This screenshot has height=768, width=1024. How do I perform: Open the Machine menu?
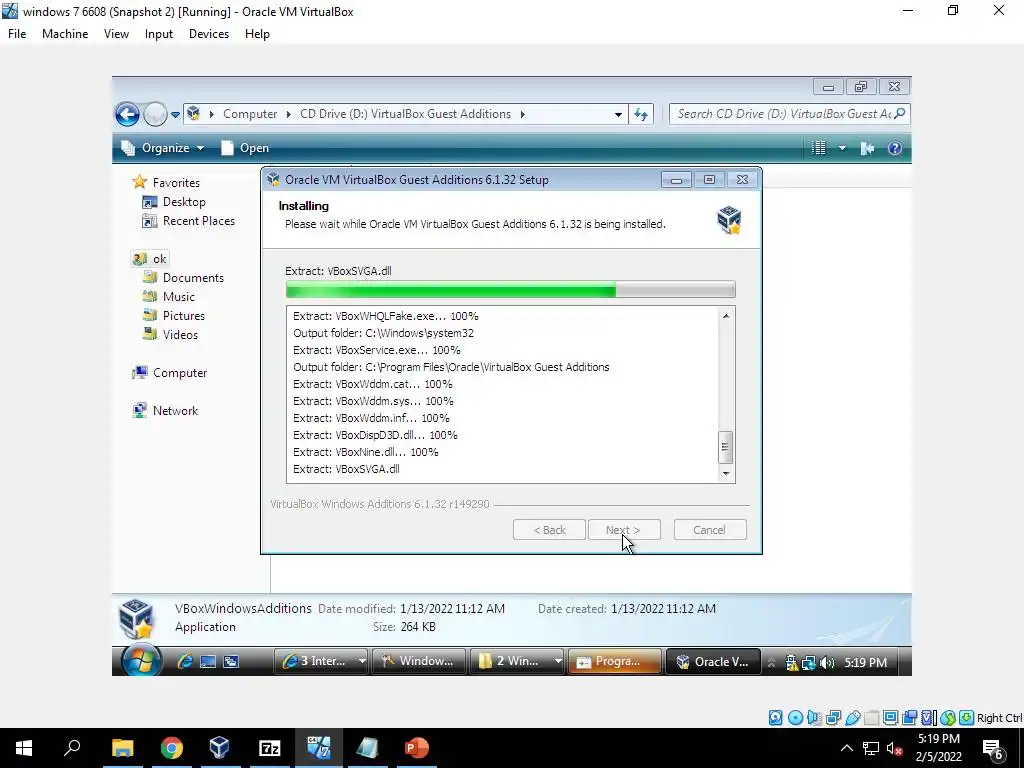point(65,34)
